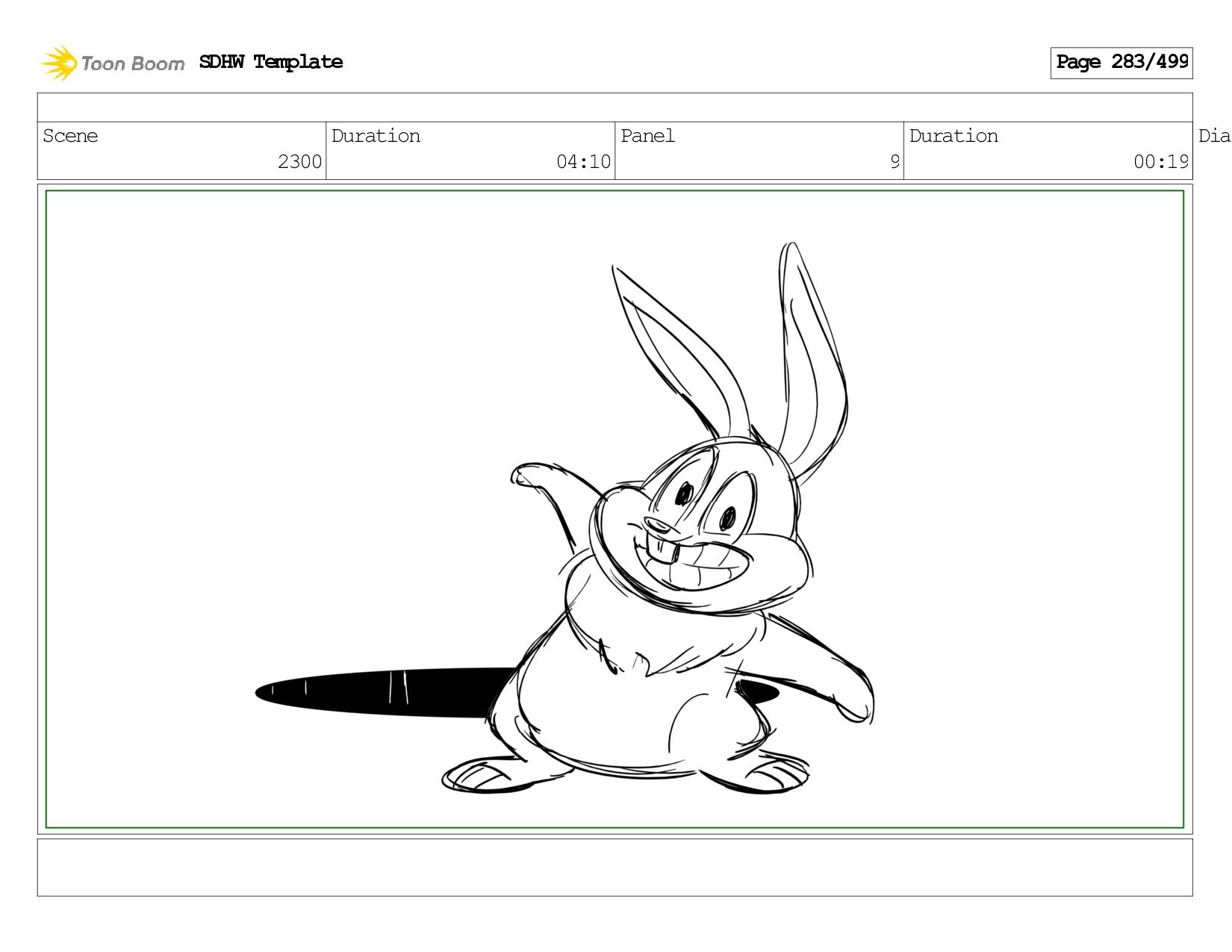Screen dimensions: 1232x952
Task: Click panel duration value 00:19
Action: click(1160, 162)
